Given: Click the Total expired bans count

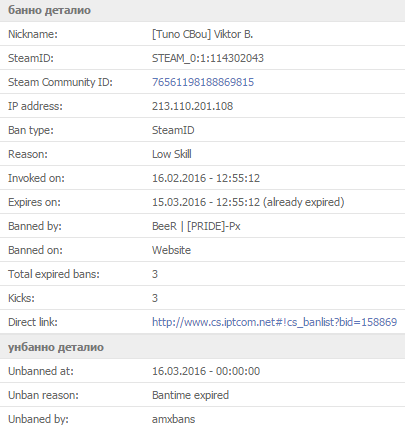Looking at the screenshot, I should 155,274.
